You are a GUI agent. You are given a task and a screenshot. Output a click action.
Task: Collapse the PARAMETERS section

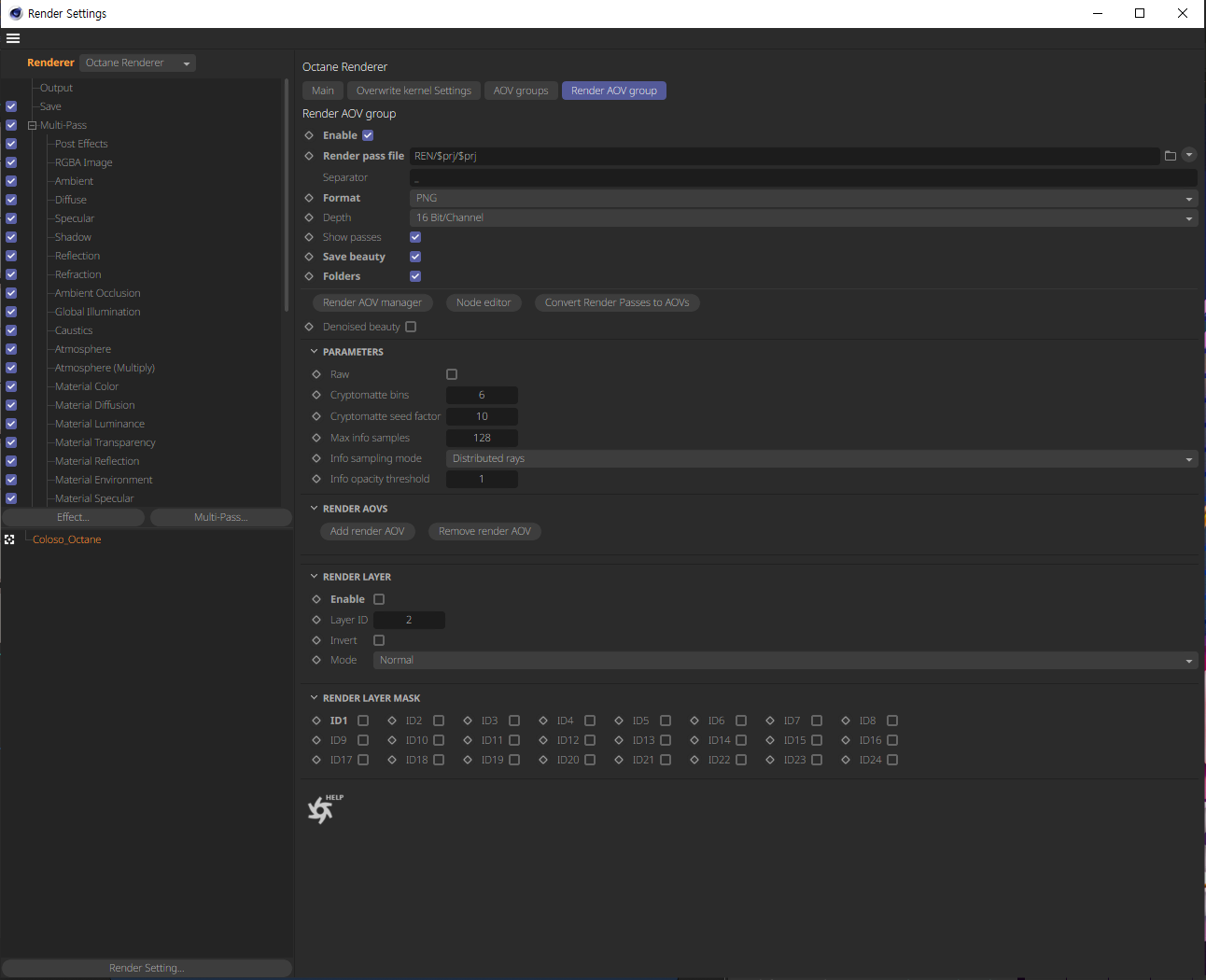pyautogui.click(x=314, y=352)
